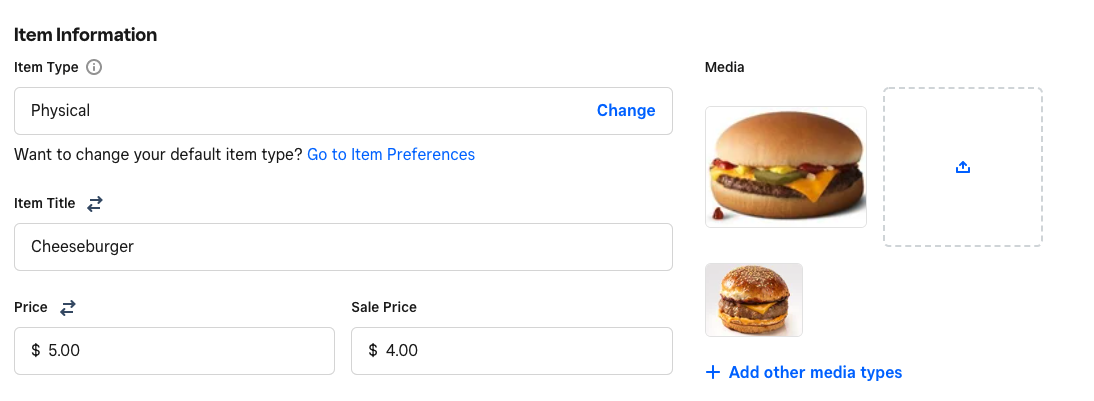1094x401 pixels.
Task: Click the Media section label
Action: click(x=725, y=68)
